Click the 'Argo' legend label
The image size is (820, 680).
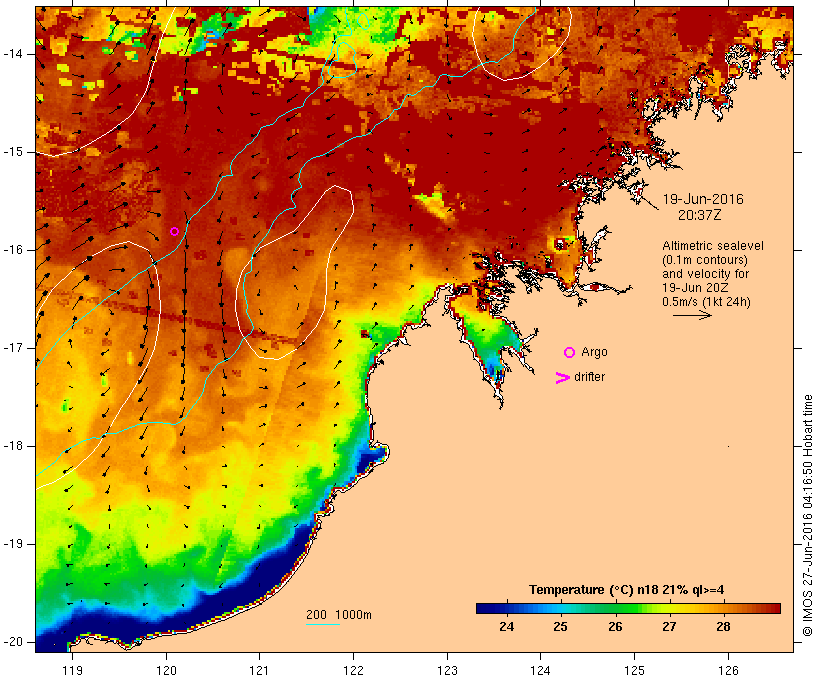(x=595, y=352)
